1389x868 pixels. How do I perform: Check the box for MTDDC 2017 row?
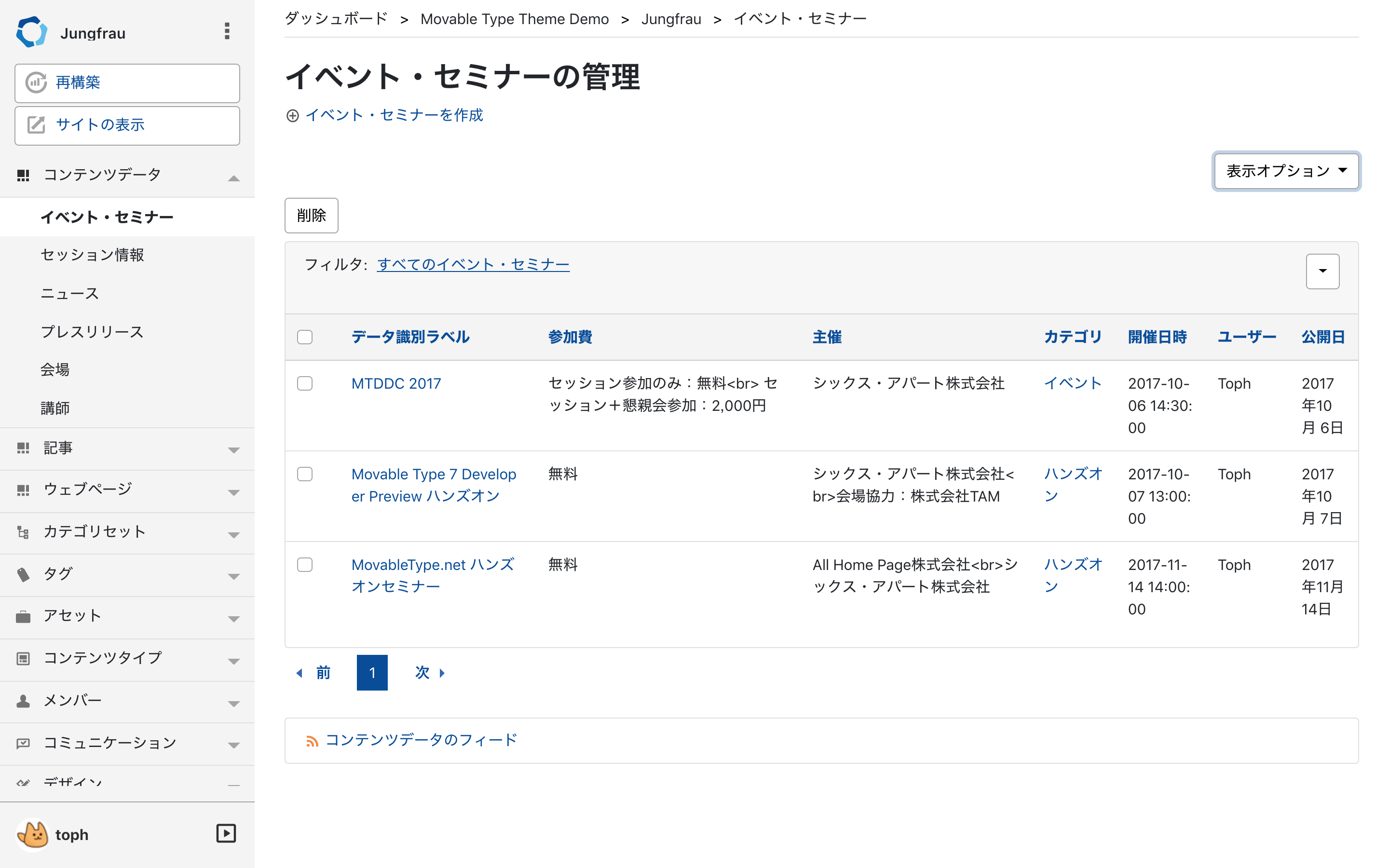(305, 383)
